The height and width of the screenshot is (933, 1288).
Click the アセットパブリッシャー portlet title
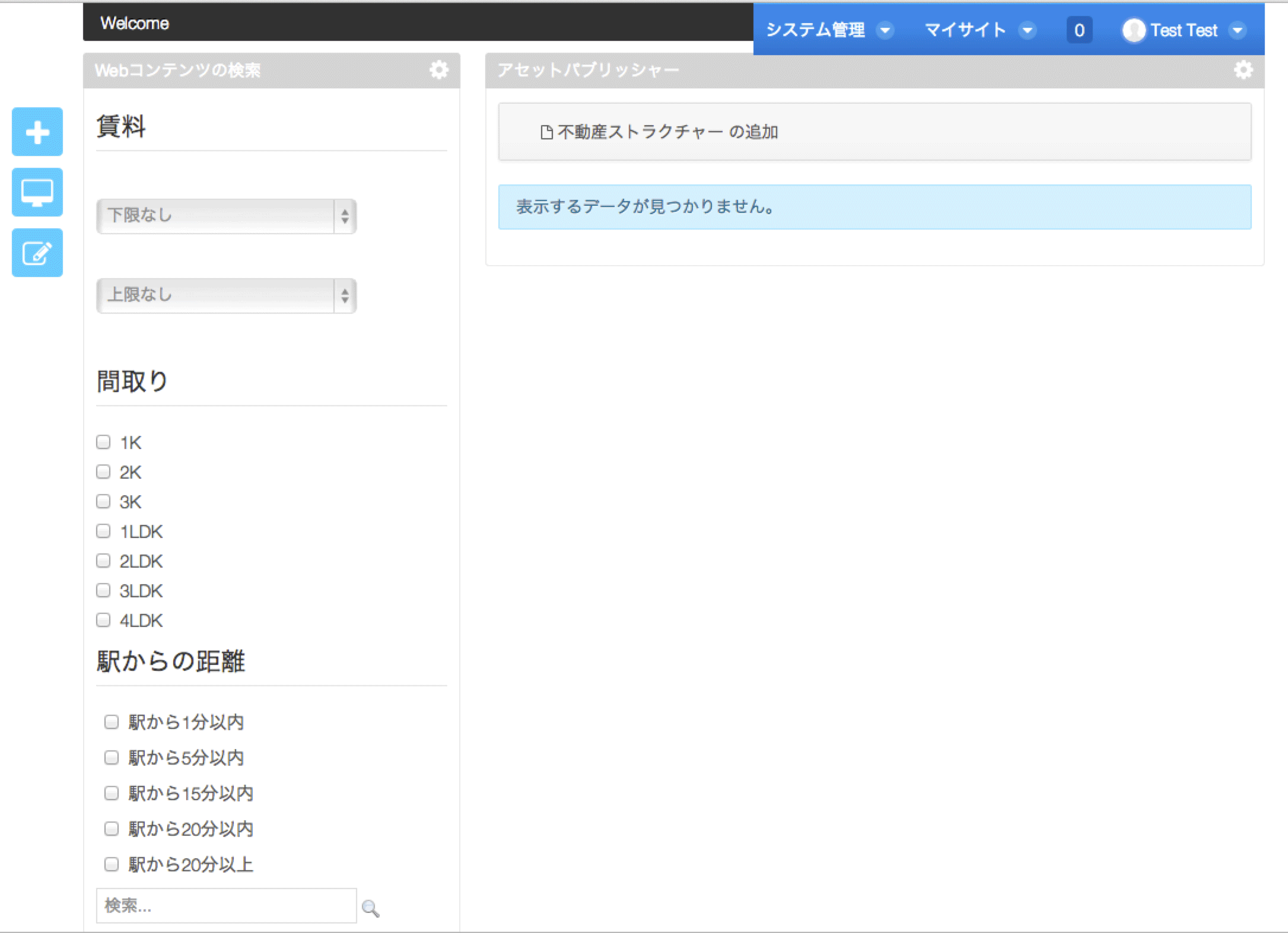[x=589, y=71]
